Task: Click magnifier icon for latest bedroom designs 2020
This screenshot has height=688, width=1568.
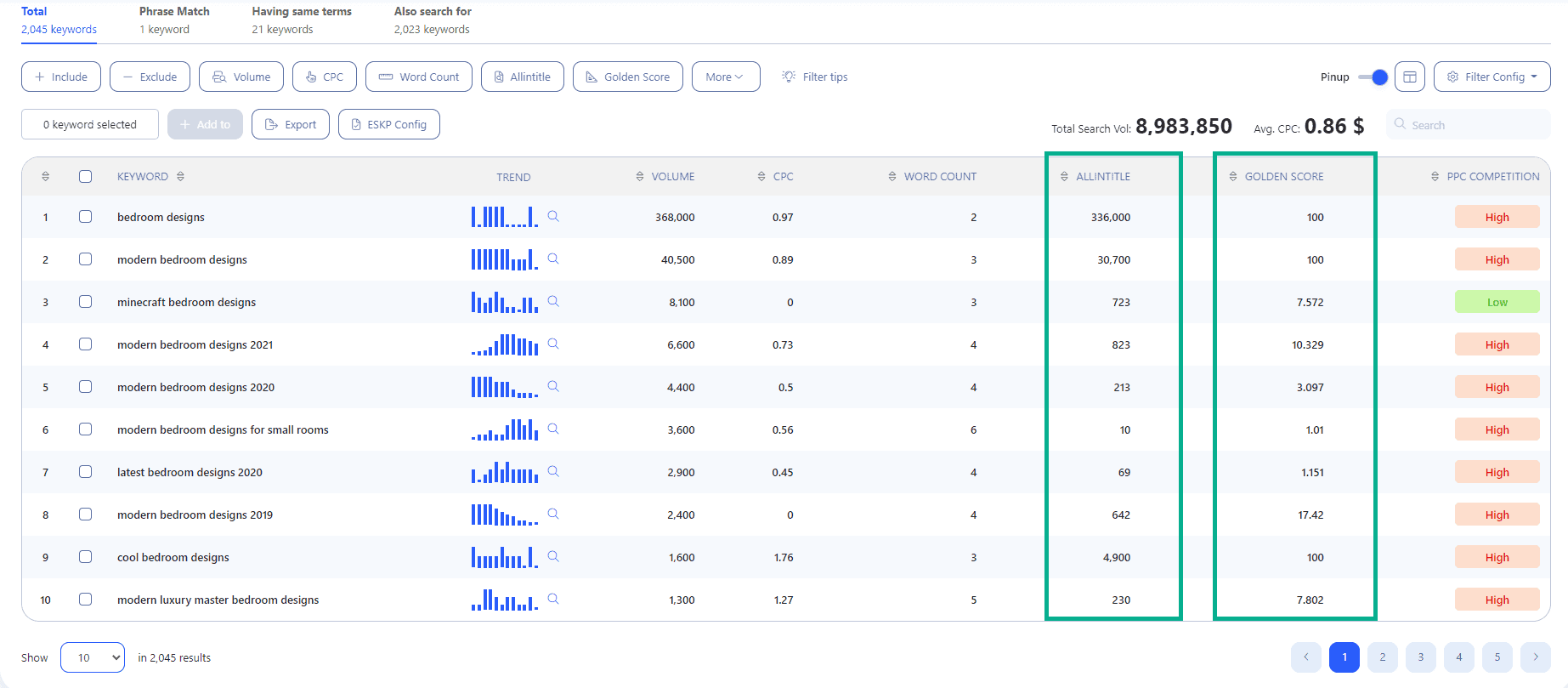Action: point(553,471)
